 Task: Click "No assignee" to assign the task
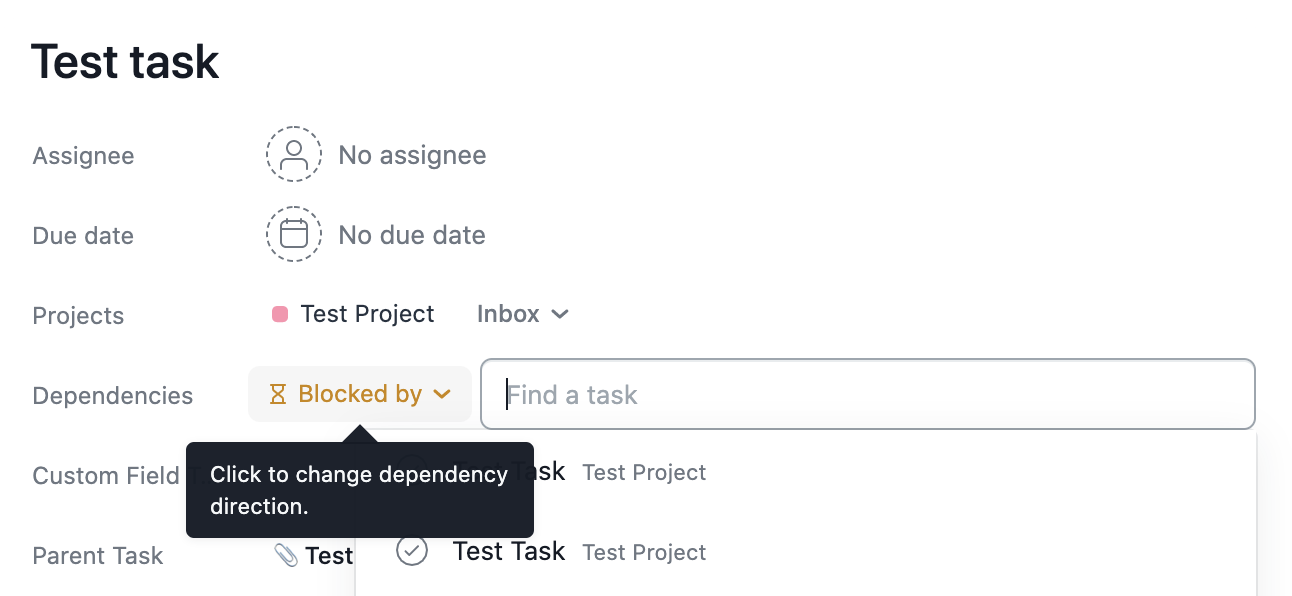pyautogui.click(x=412, y=155)
